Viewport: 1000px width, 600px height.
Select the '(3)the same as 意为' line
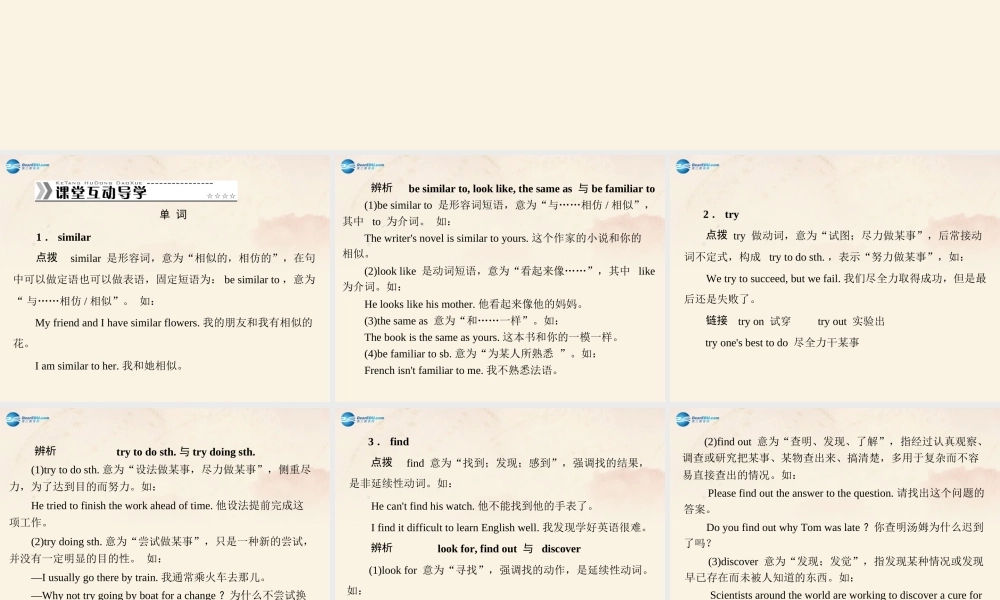(461, 321)
